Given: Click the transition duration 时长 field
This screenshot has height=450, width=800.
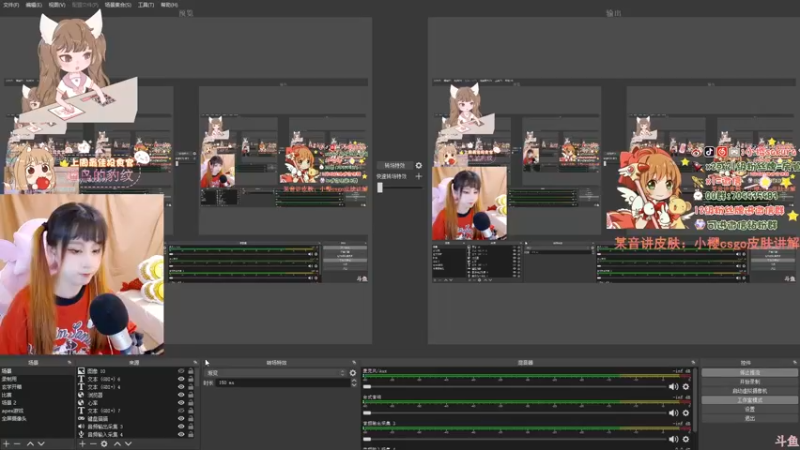Looking at the screenshot, I should [284, 383].
